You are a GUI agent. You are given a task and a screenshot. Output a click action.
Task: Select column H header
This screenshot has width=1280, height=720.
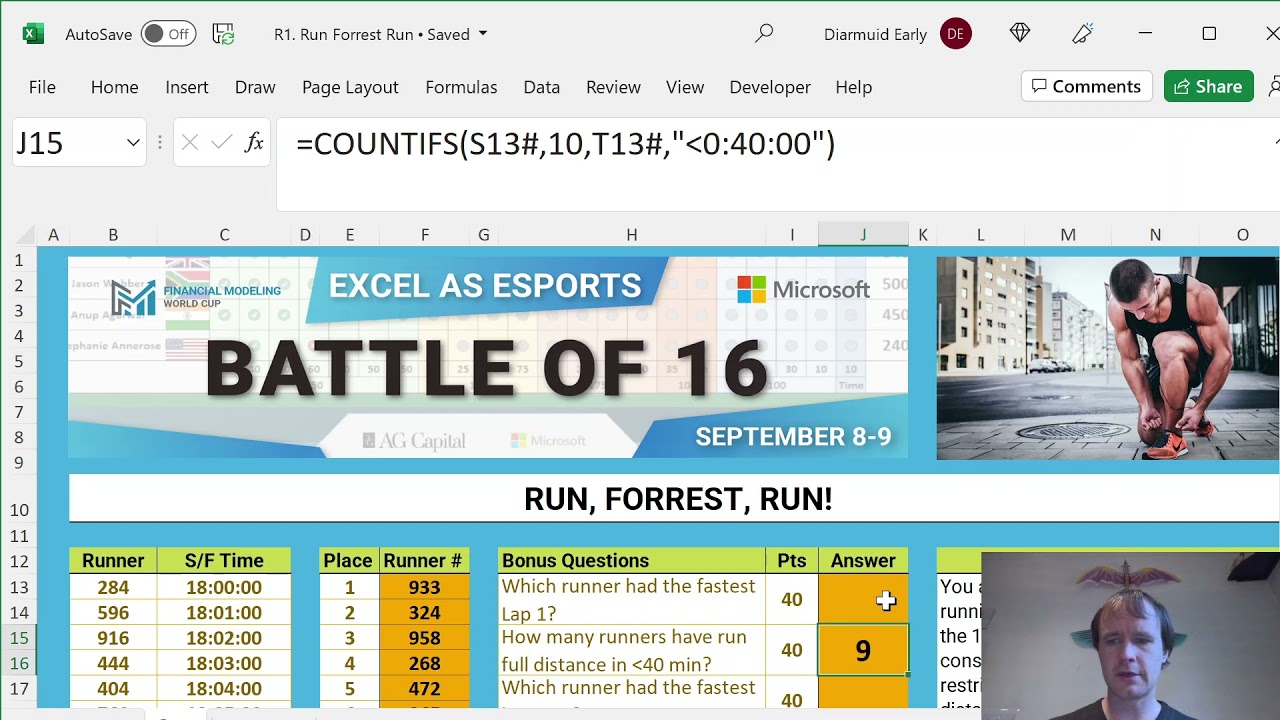point(632,234)
